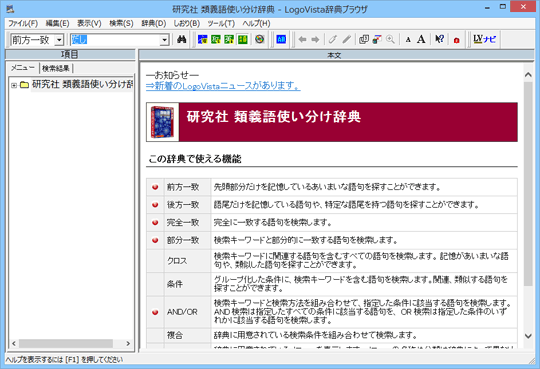Screen dimensions: 540x369
Task: Go forward with the right arrow icon
Action: 315,40
